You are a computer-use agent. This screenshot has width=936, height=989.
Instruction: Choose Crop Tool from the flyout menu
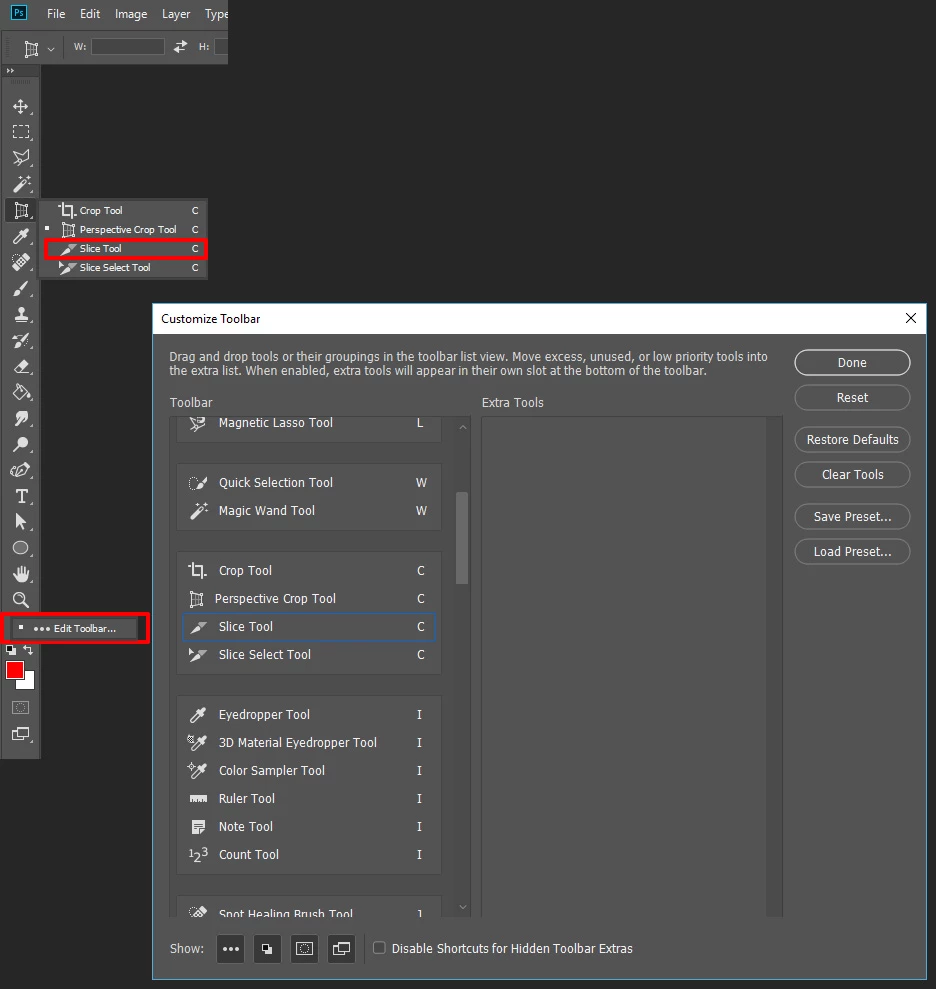(124, 211)
